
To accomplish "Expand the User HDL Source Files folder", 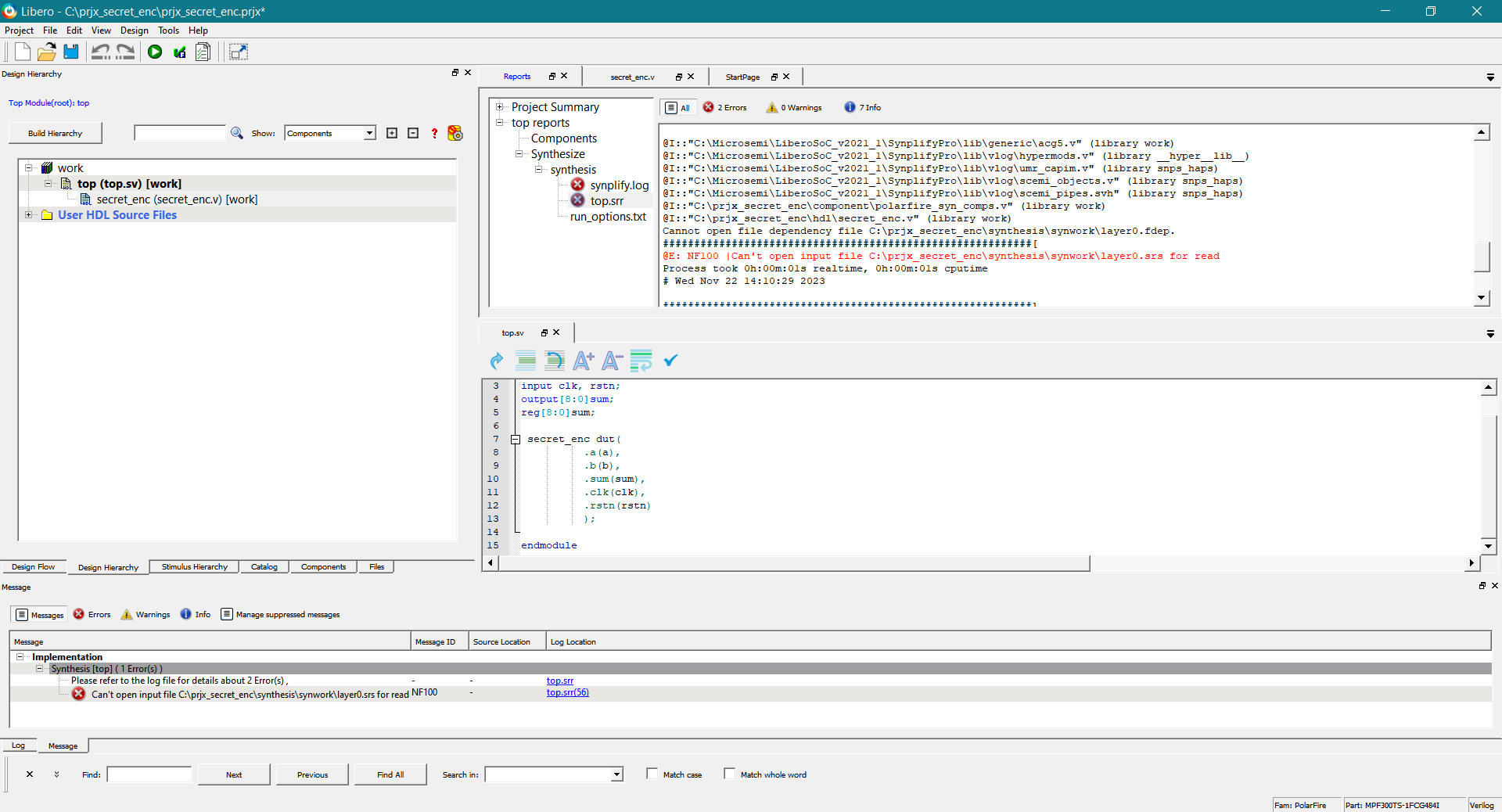I will tap(29, 214).
